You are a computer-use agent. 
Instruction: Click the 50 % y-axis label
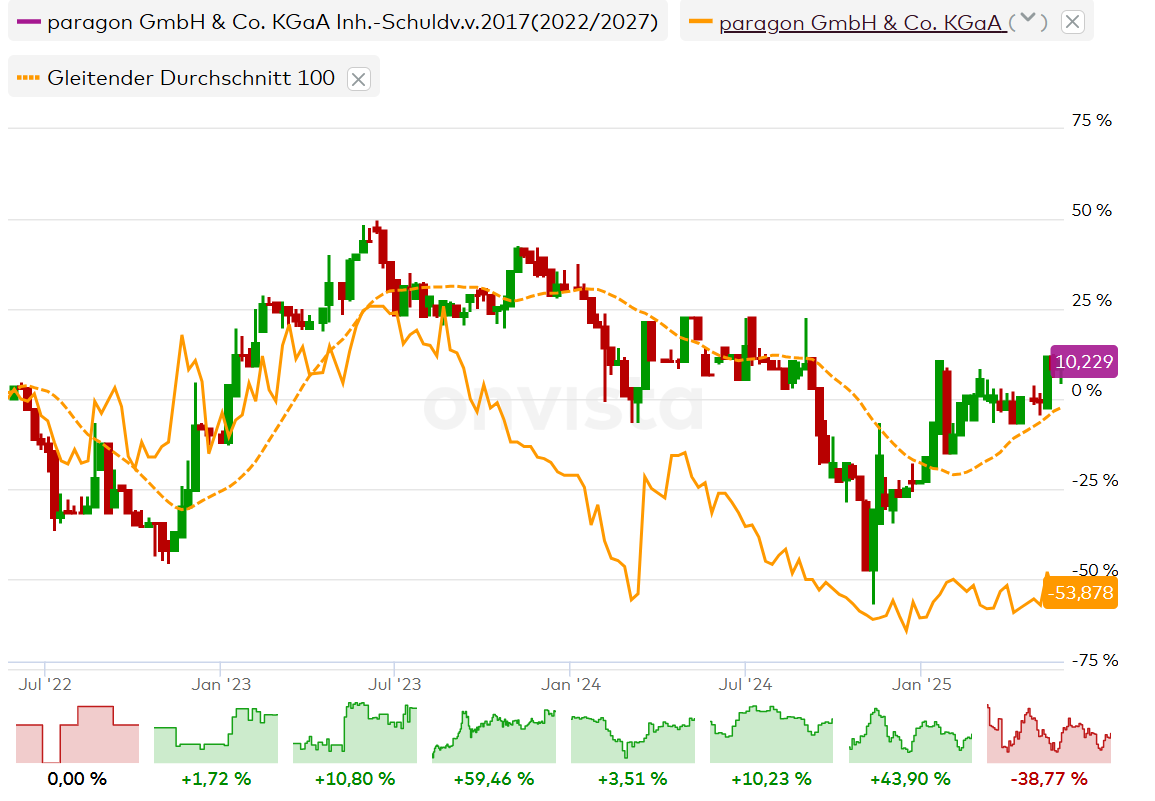tap(1092, 211)
